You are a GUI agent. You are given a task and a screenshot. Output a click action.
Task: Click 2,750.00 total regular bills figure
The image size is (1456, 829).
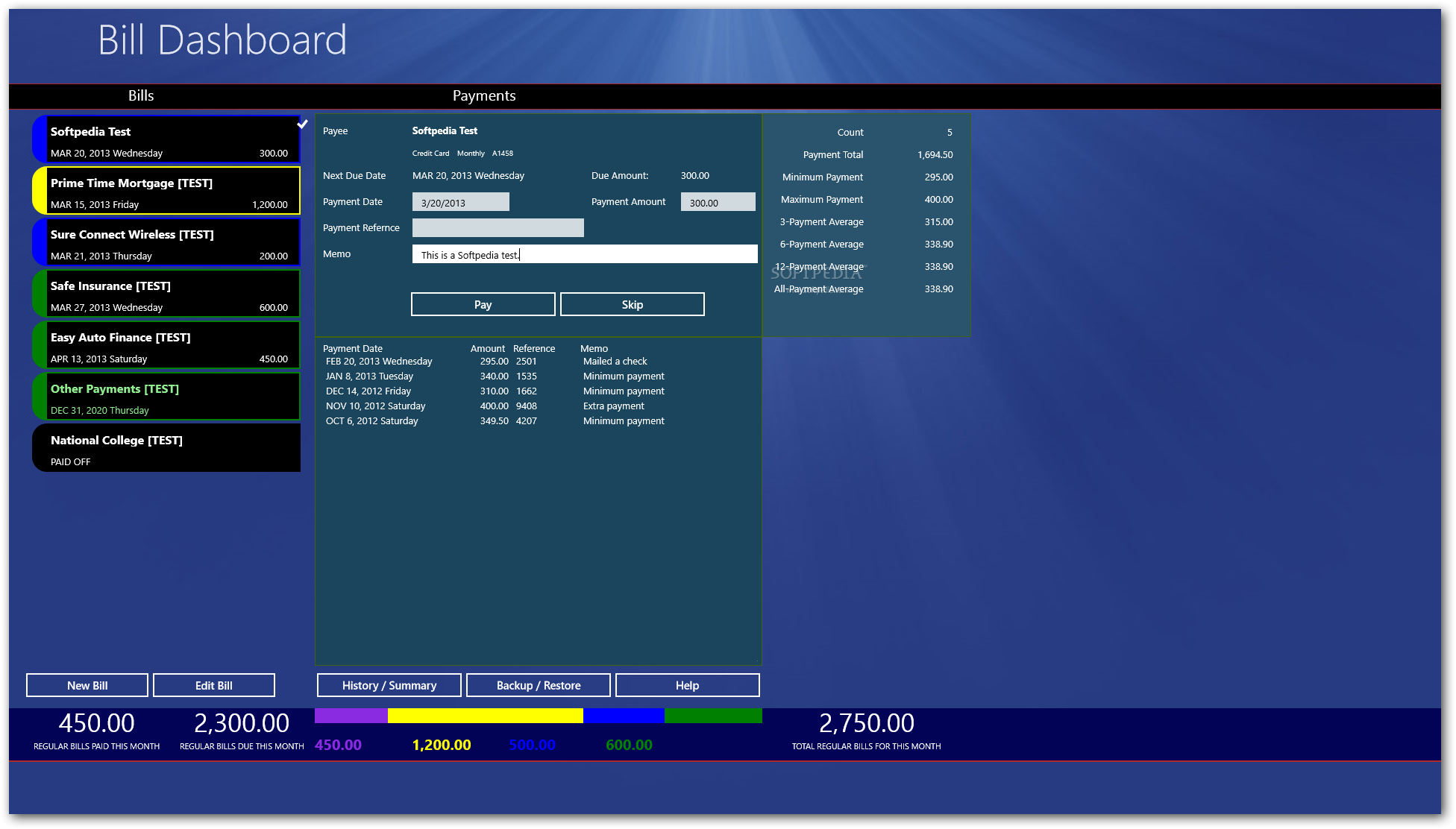(x=867, y=723)
